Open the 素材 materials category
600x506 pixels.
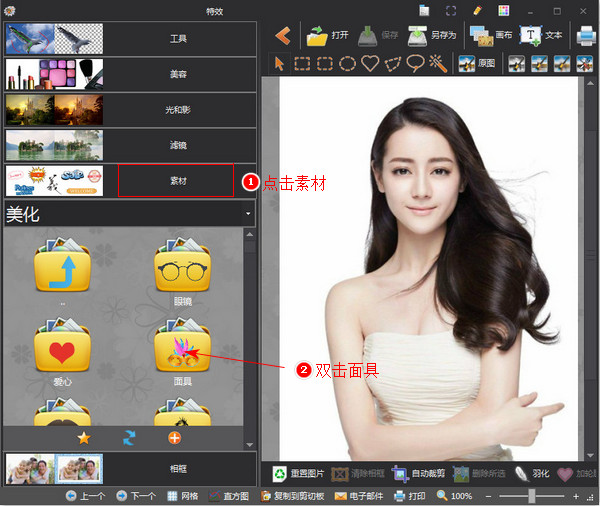coord(130,181)
